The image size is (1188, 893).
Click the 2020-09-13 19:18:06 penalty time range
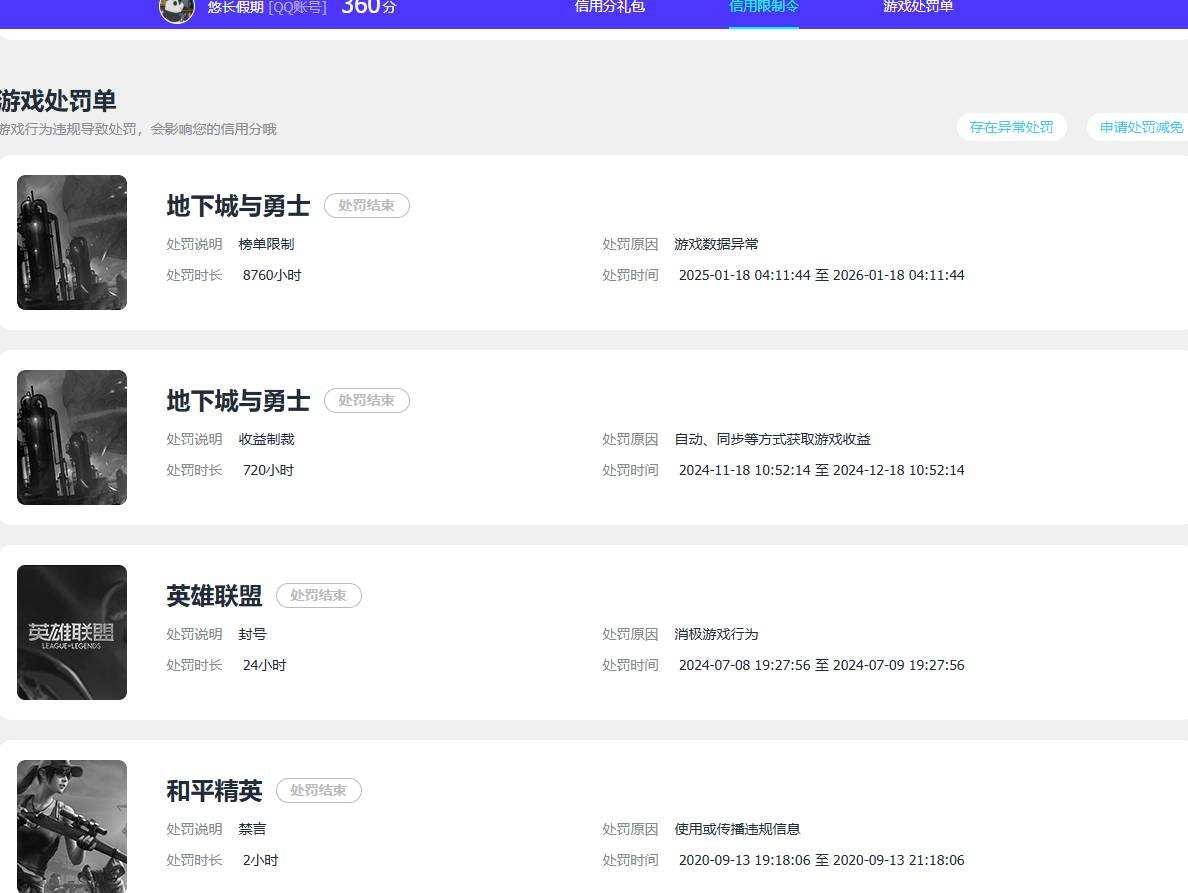coord(821,860)
